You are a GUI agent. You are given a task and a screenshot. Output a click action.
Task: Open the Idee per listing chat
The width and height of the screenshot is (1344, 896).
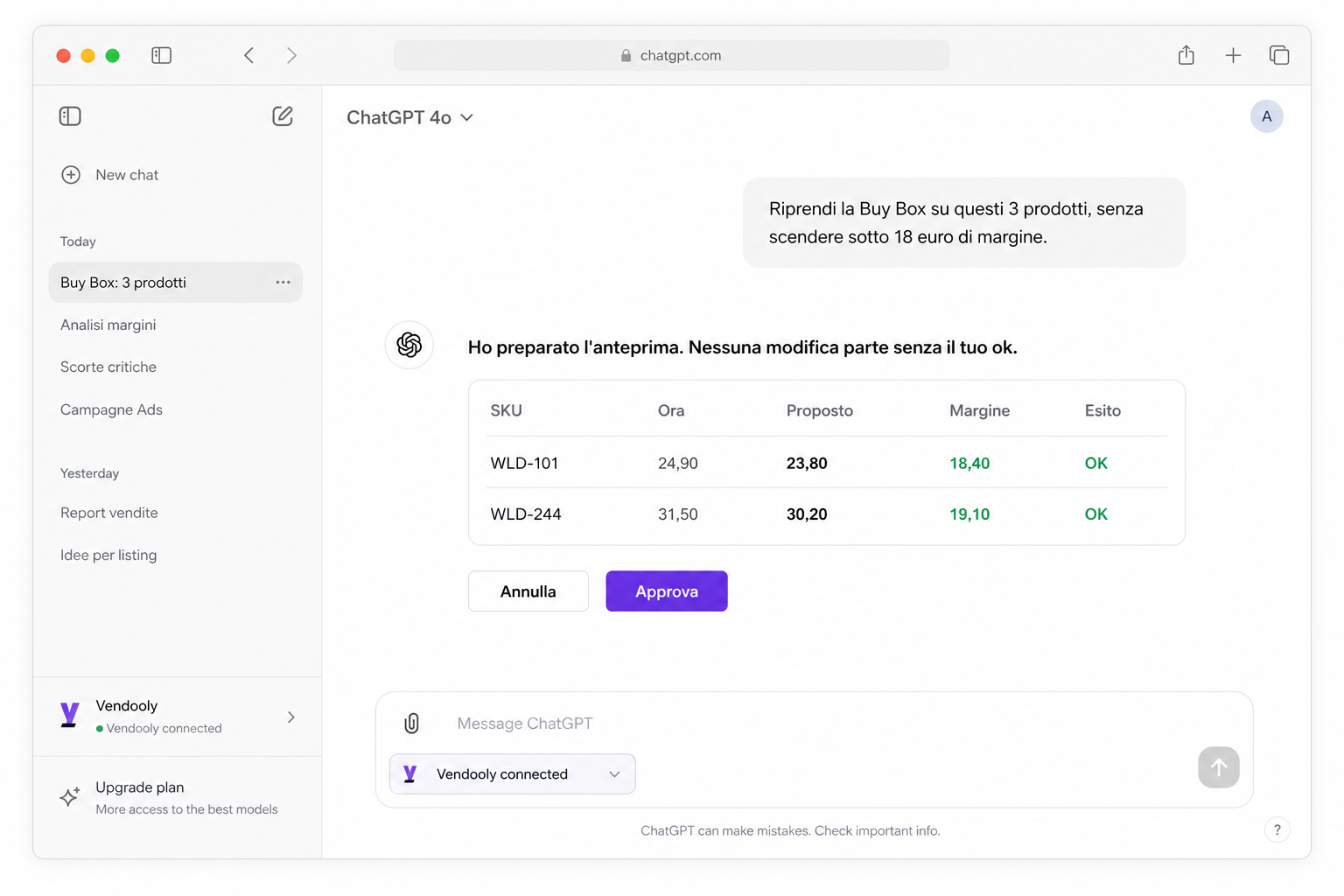tap(108, 555)
